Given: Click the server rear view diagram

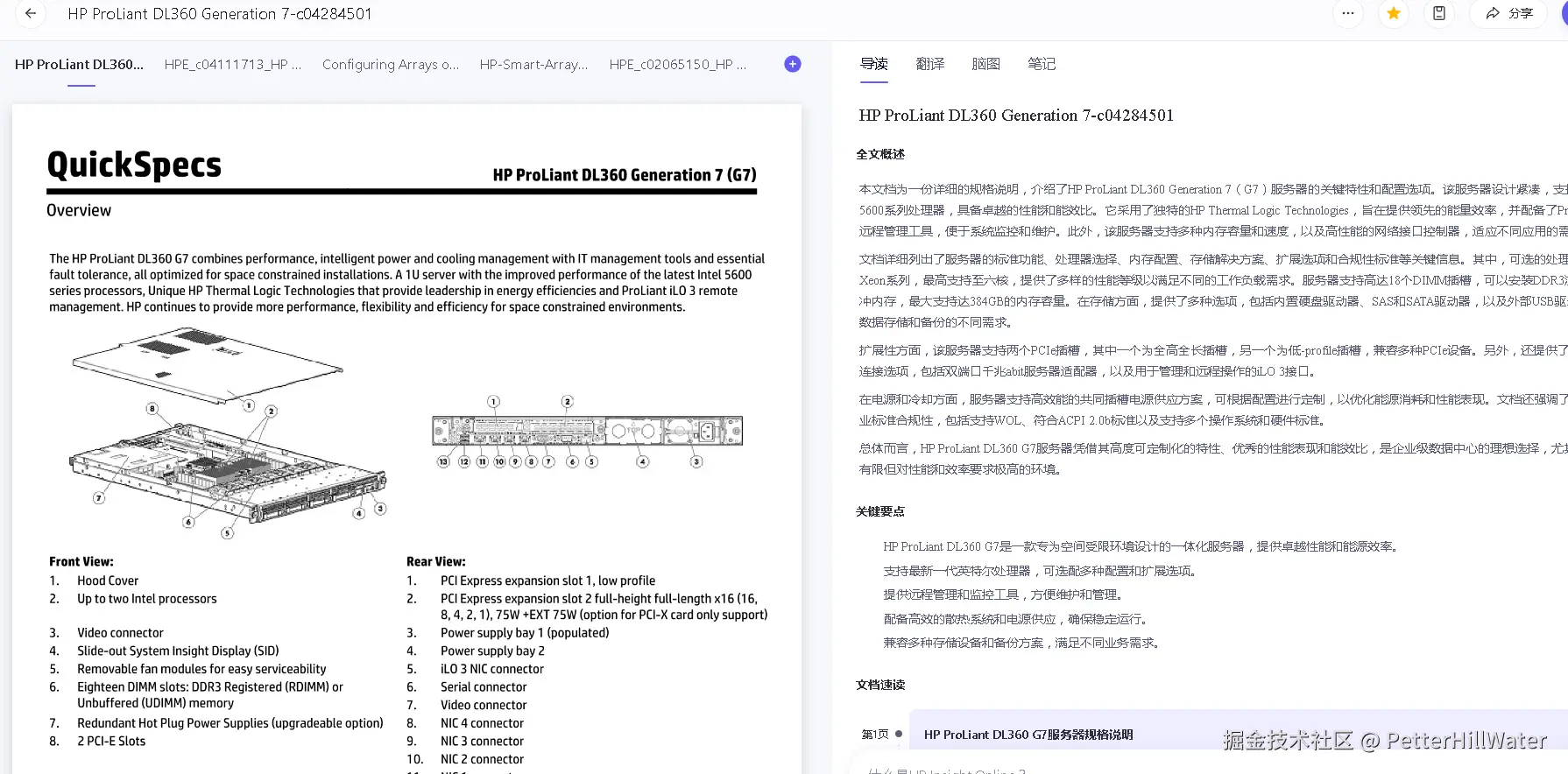Looking at the screenshot, I should tap(587, 432).
